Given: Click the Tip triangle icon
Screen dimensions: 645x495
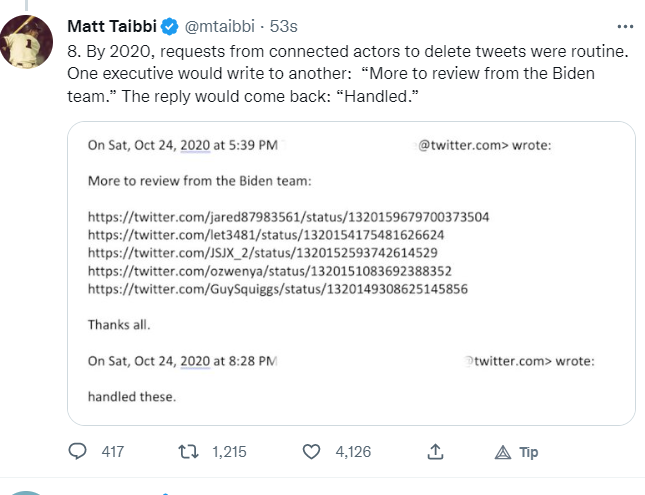Looking at the screenshot, I should click(503, 452).
